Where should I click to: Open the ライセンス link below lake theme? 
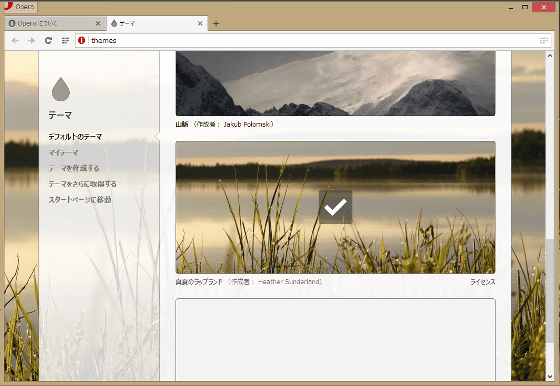(482, 282)
